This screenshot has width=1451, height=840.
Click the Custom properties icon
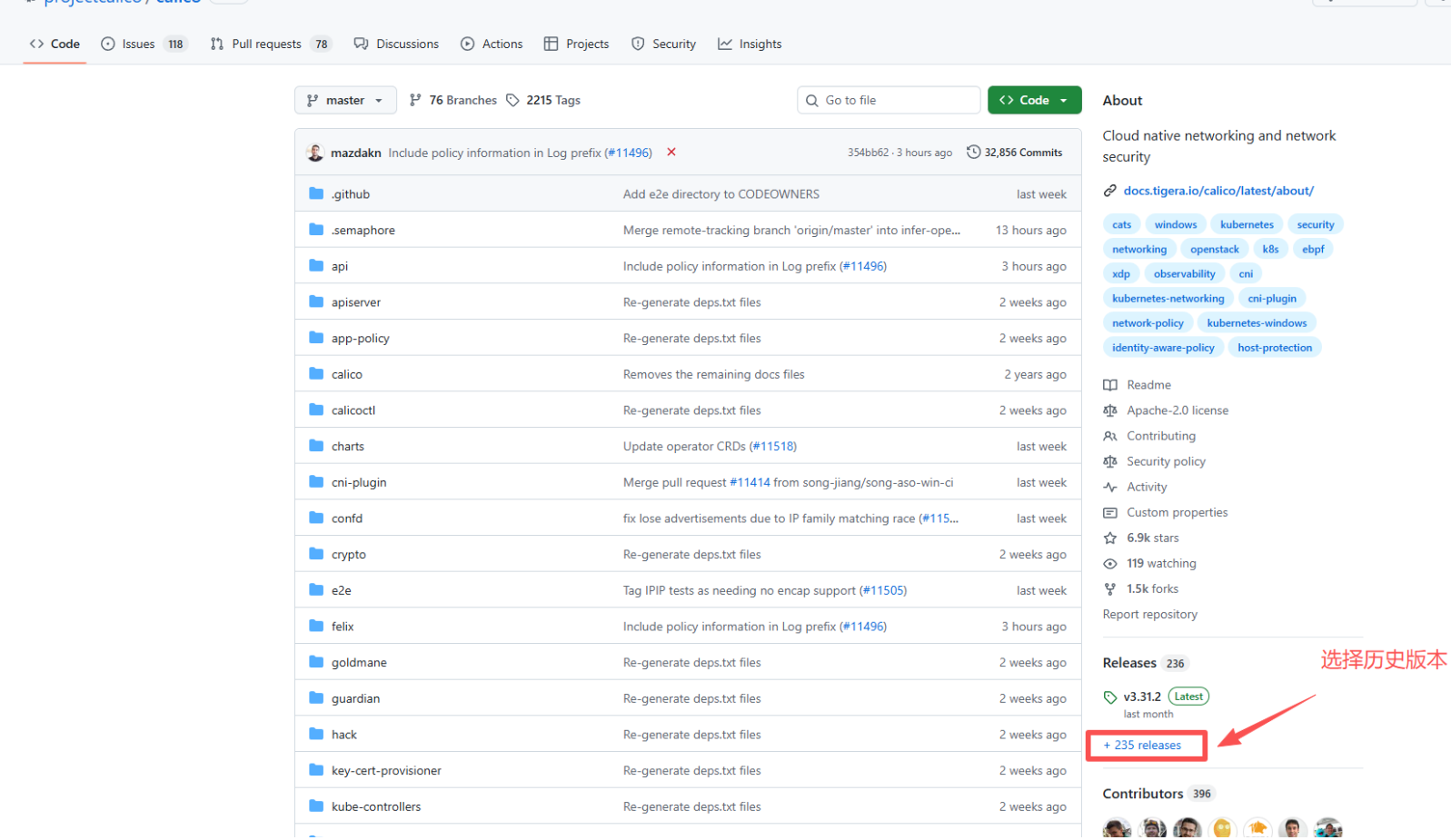pos(1110,512)
